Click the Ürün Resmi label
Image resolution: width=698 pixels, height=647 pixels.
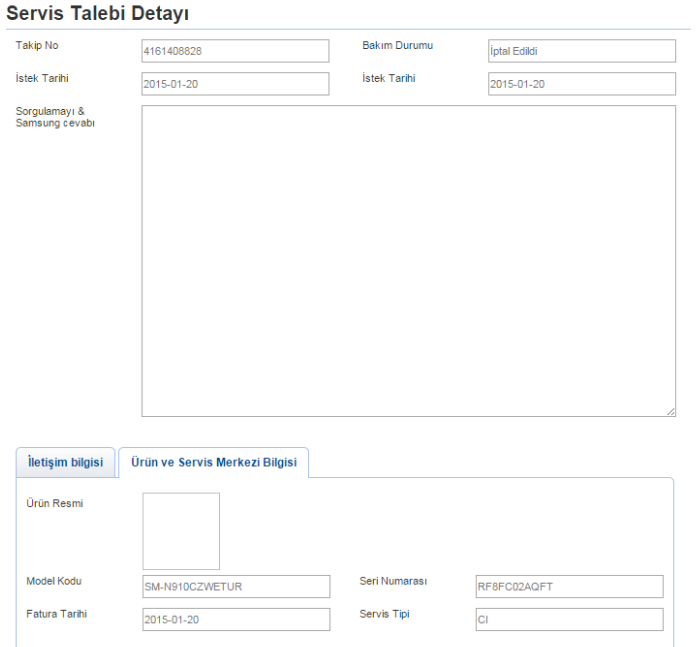pos(54,503)
